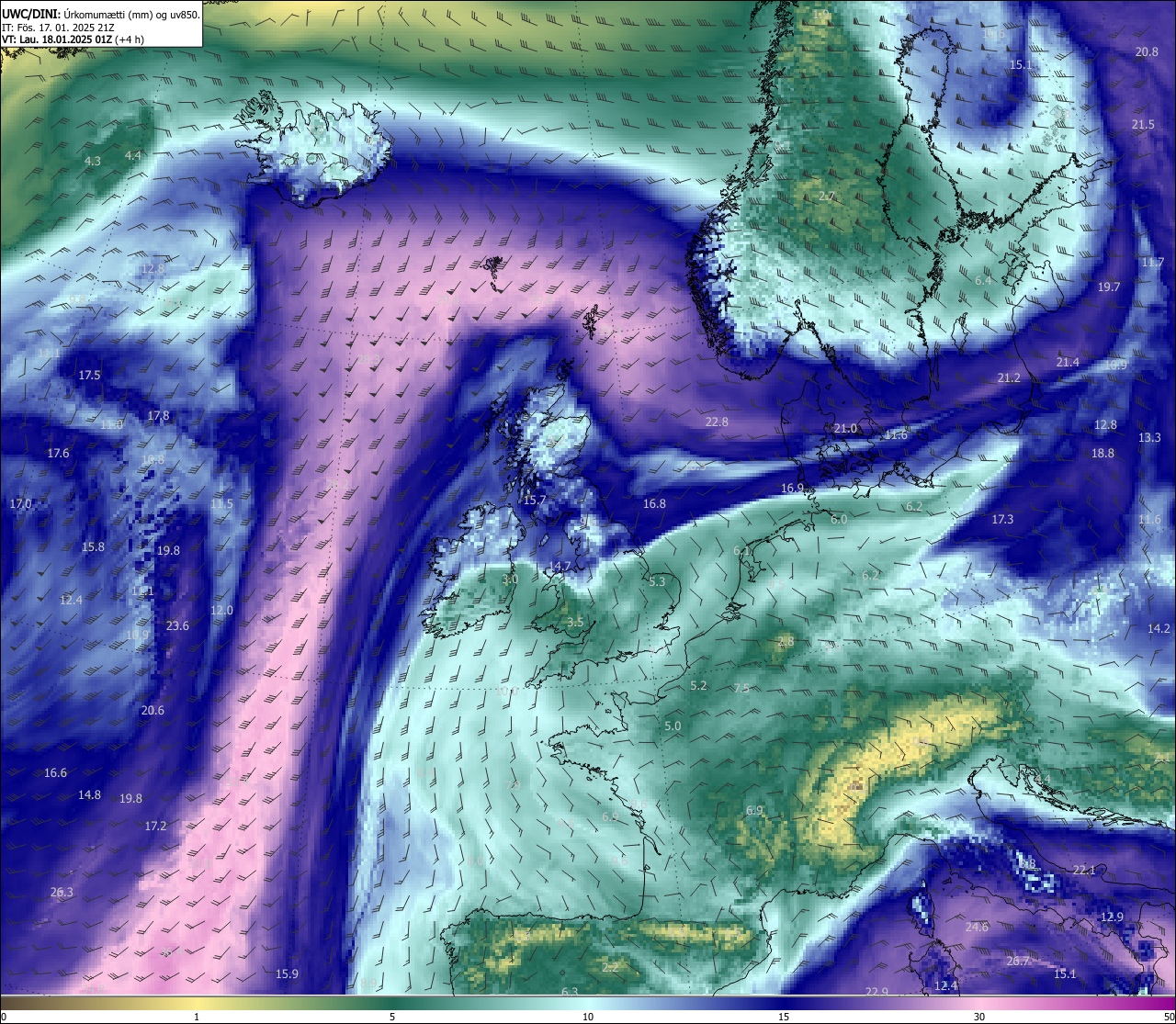Click the color scale label 50
This screenshot has width=1176, height=1024.
tap(1169, 1017)
